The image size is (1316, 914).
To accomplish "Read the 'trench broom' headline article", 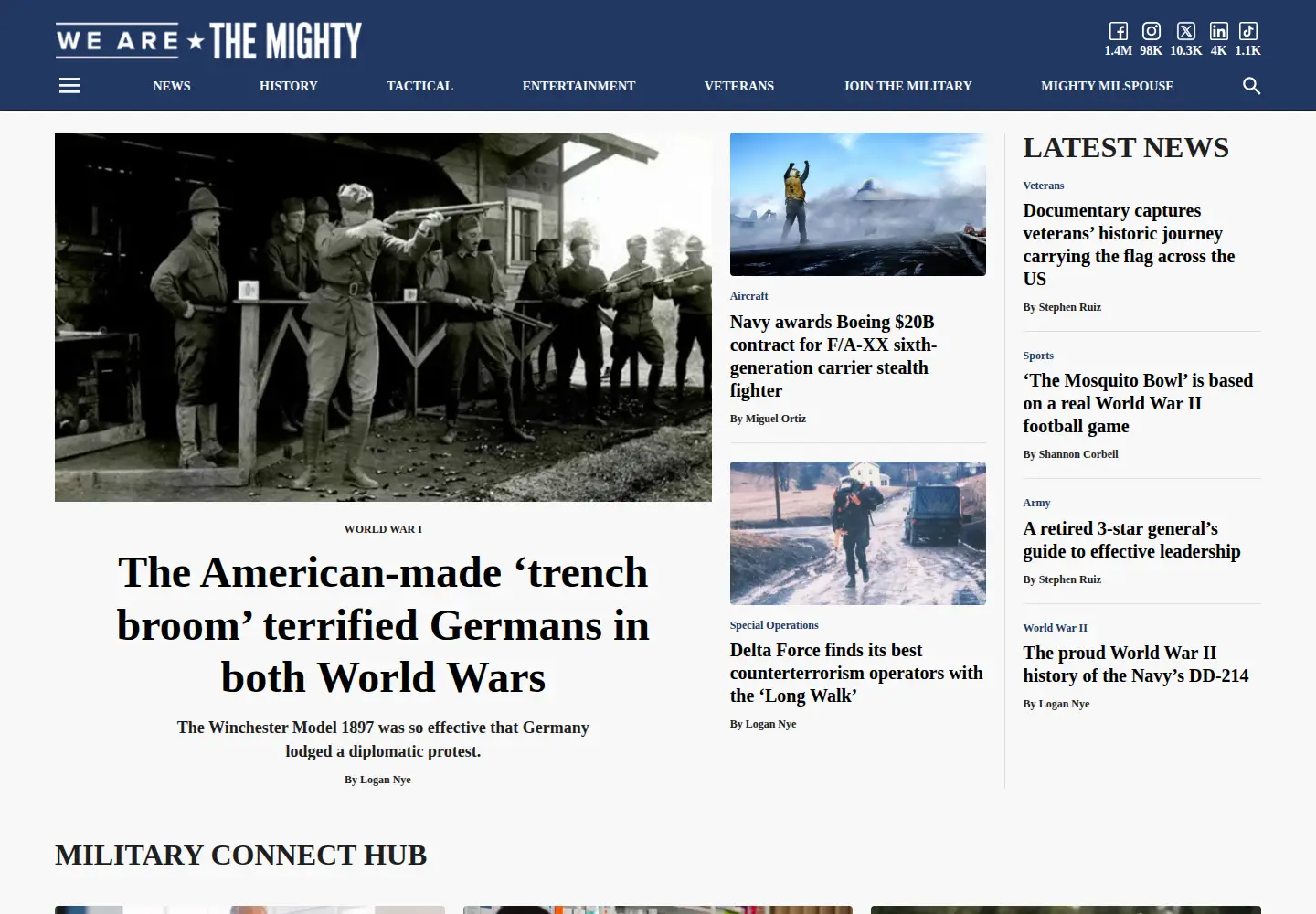I will [x=383, y=625].
